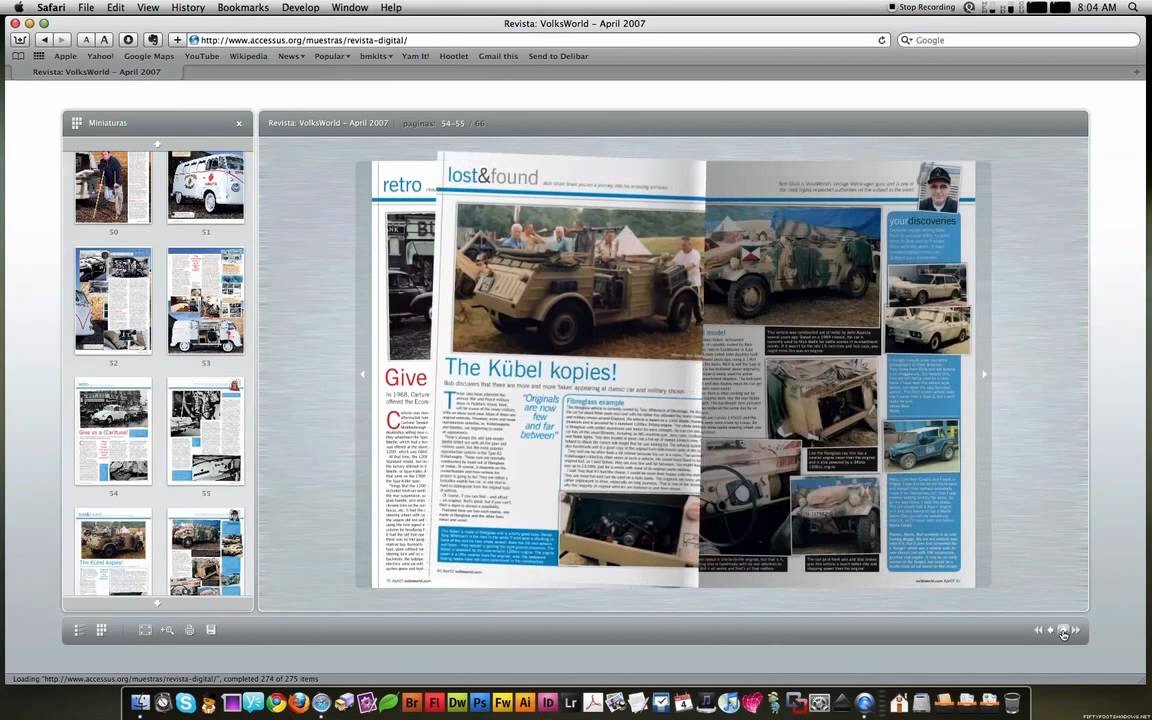The height and width of the screenshot is (720, 1152).
Task: Select page 55 thumbnail
Action: tap(206, 431)
